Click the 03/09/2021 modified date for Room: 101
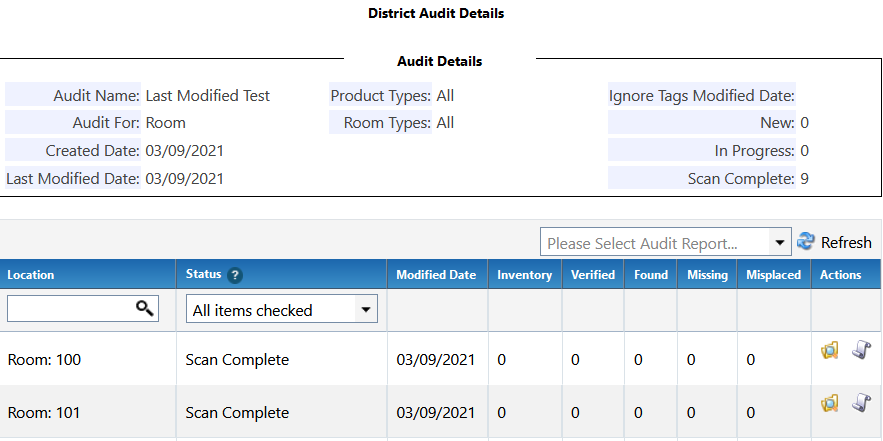 click(435, 413)
